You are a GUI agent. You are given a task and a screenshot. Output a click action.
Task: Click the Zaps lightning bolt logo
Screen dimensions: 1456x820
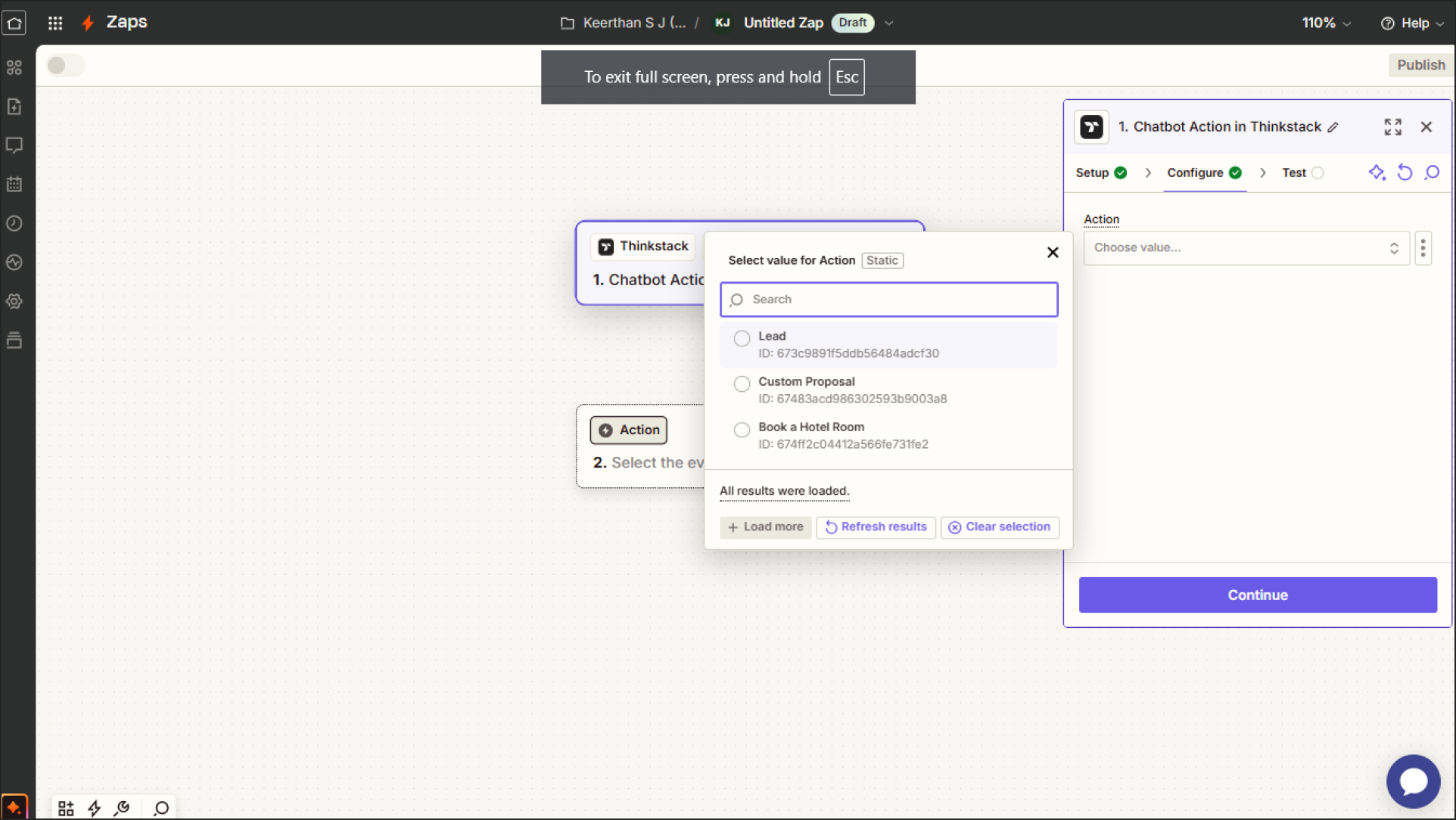click(88, 23)
